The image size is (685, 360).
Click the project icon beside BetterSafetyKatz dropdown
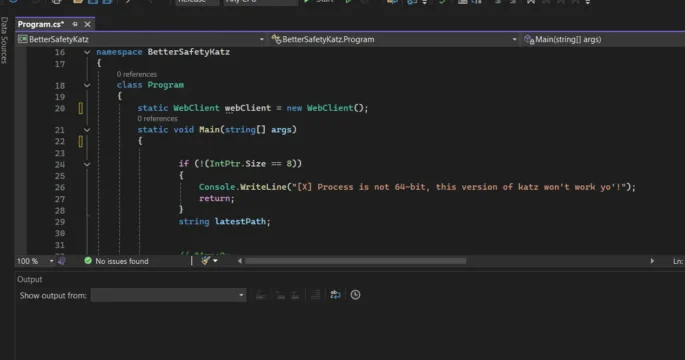click(22, 39)
